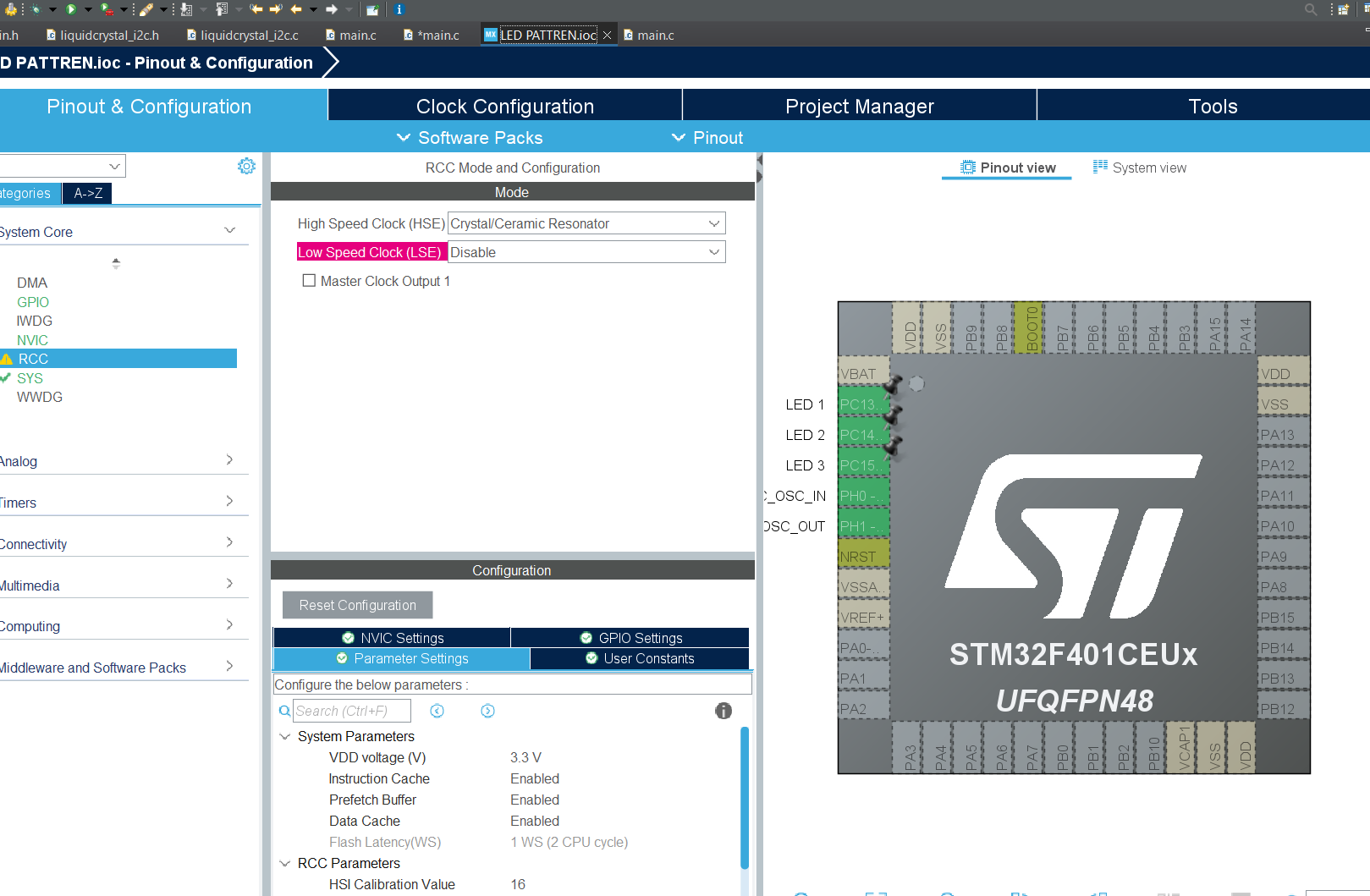
Task: Close the LED PATTREN.ioc editor tab
Action: pos(607,36)
